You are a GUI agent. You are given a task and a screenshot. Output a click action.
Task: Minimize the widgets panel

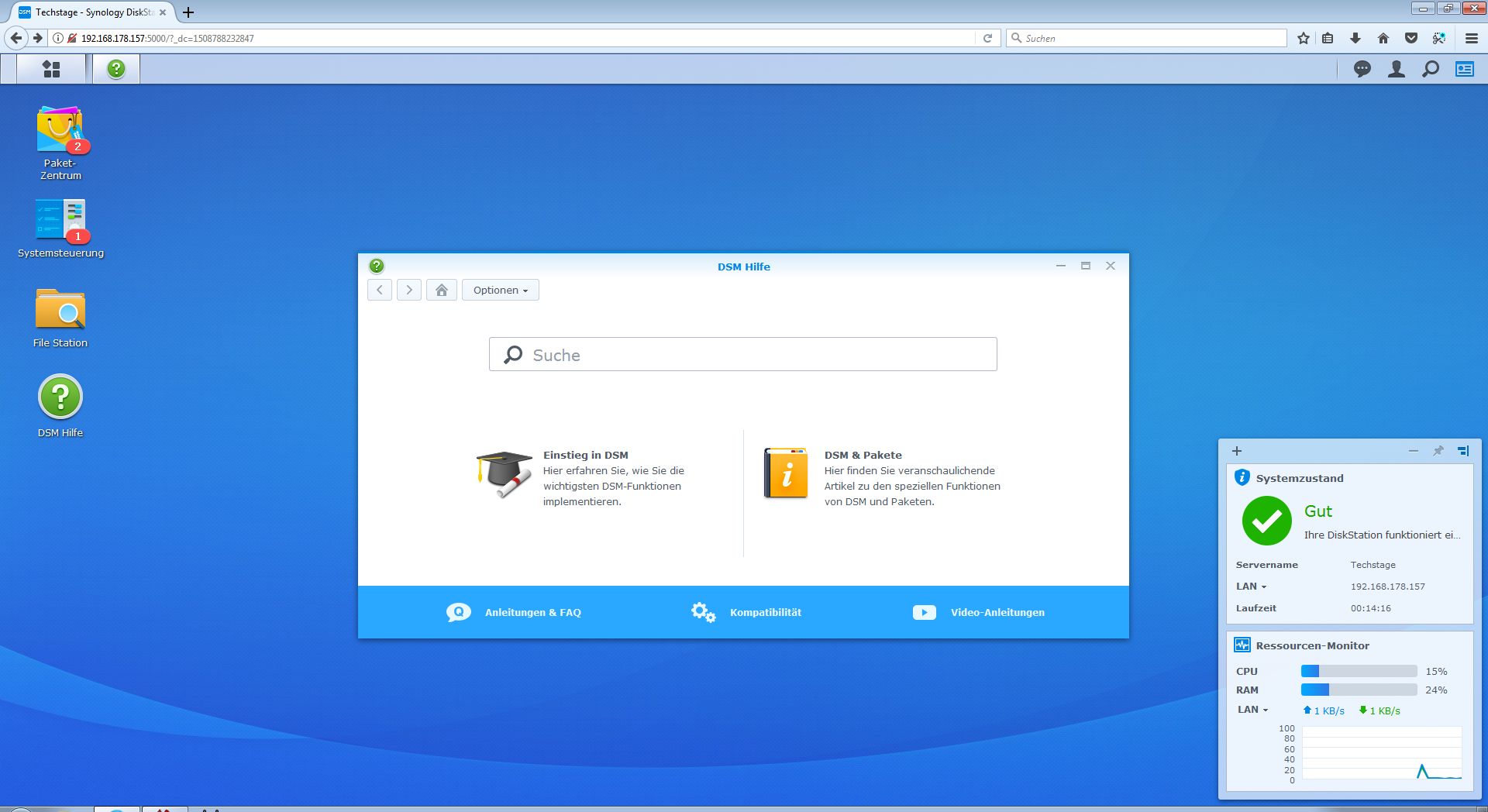tap(1414, 451)
